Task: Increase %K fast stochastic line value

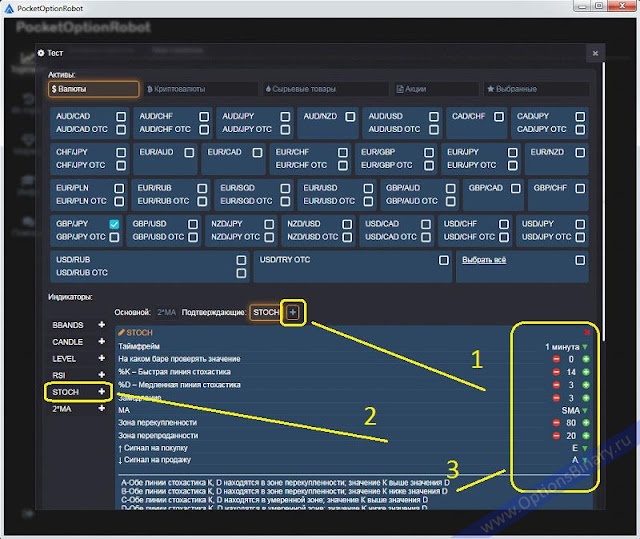Action: [586, 372]
